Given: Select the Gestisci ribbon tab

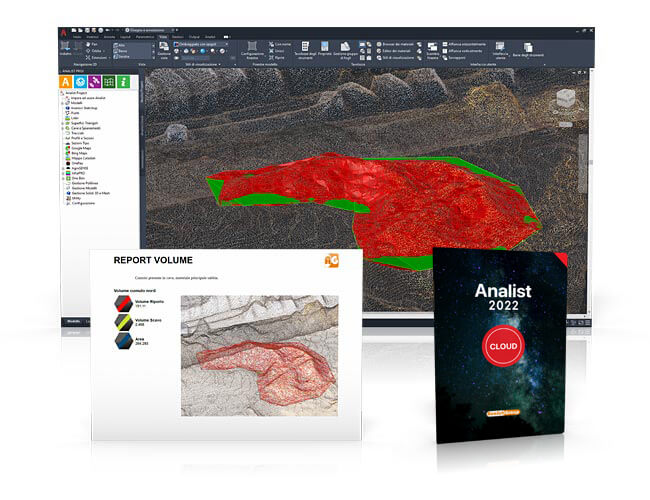Looking at the screenshot, I should click(177, 37).
